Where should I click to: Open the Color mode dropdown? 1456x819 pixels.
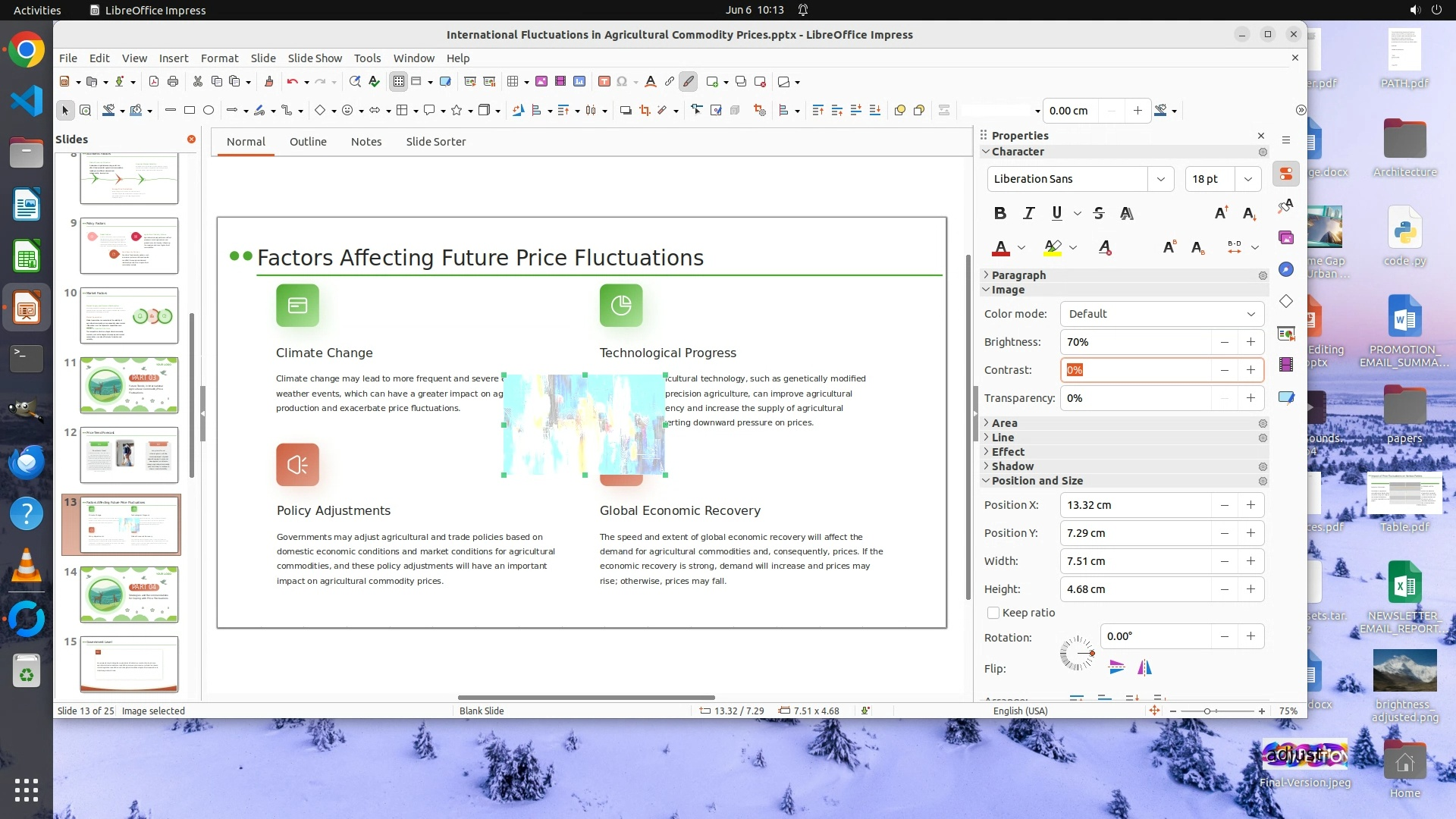[x=1161, y=314]
